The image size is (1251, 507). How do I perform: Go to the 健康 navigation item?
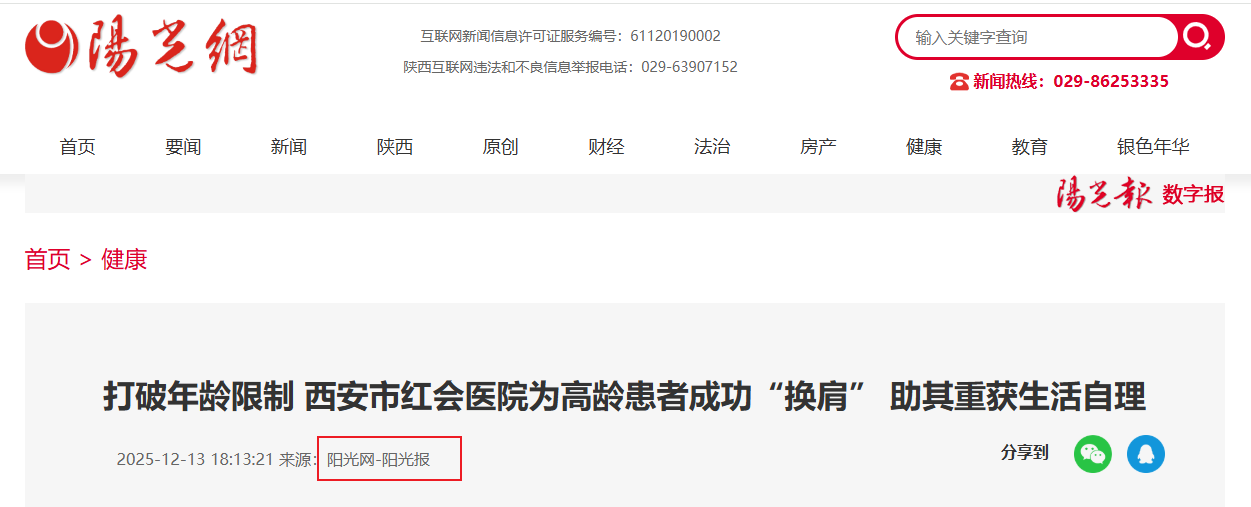[924, 147]
